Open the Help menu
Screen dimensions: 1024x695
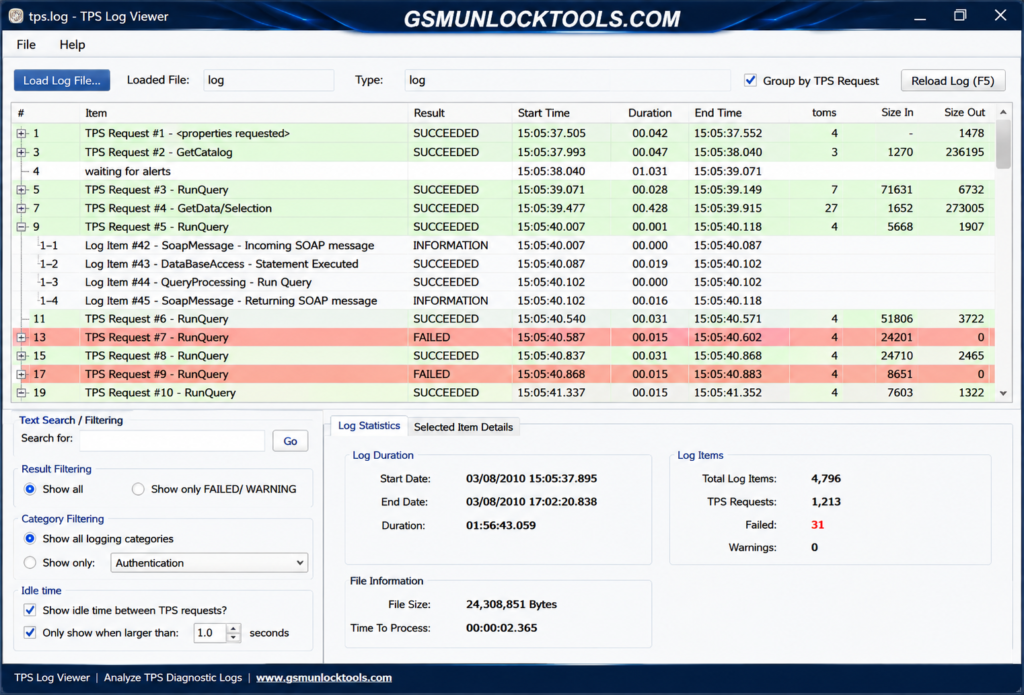point(72,44)
